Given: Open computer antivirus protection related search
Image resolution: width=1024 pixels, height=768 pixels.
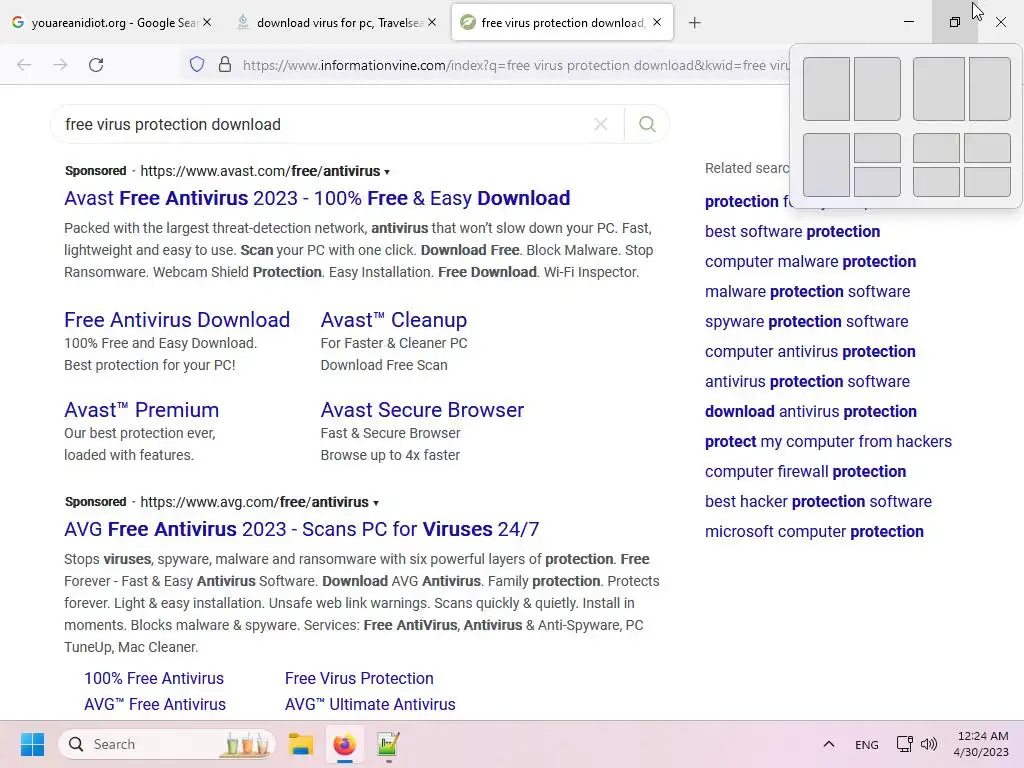Looking at the screenshot, I should point(810,352).
